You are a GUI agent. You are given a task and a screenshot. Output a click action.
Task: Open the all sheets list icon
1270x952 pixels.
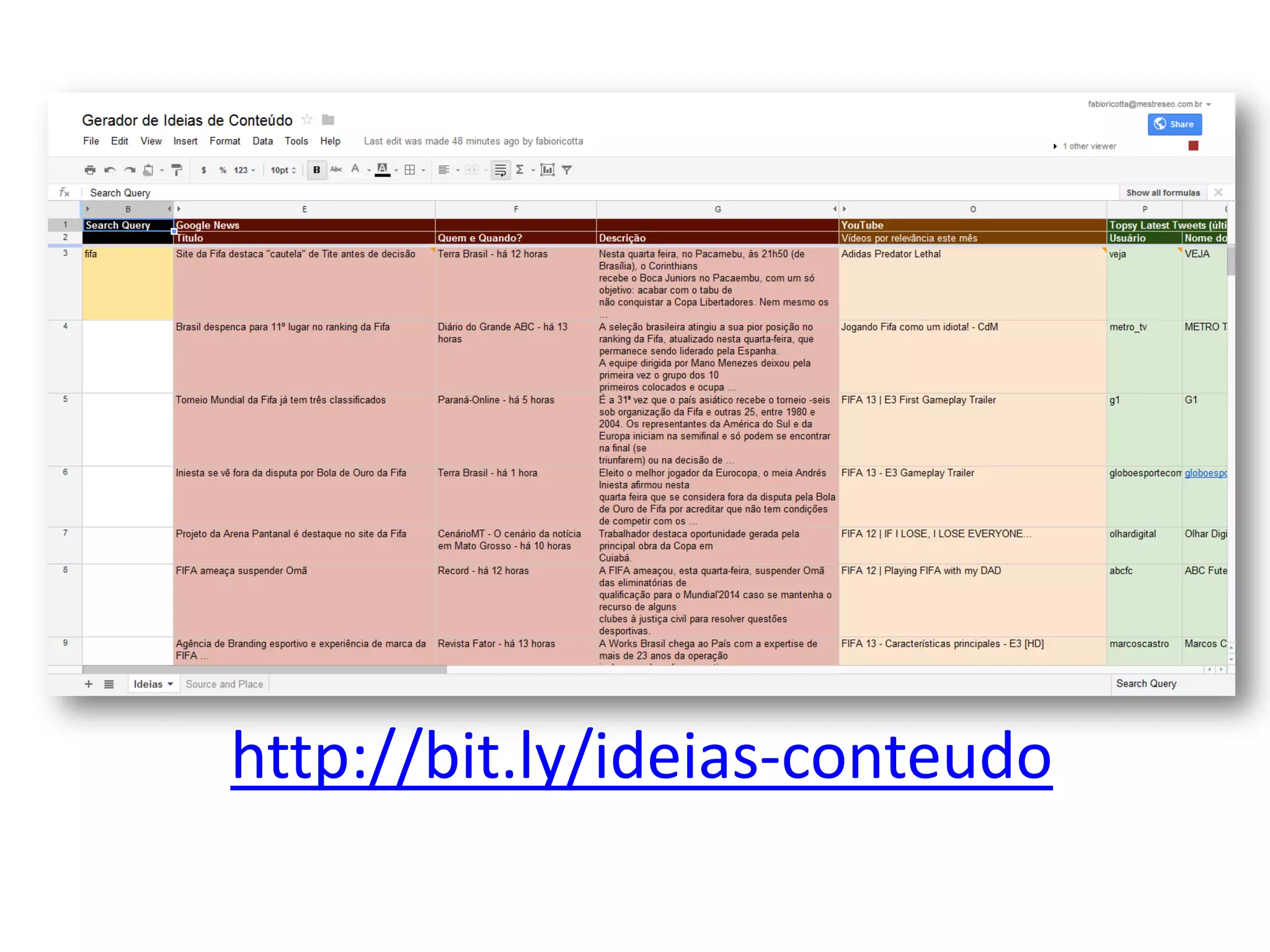tap(109, 684)
